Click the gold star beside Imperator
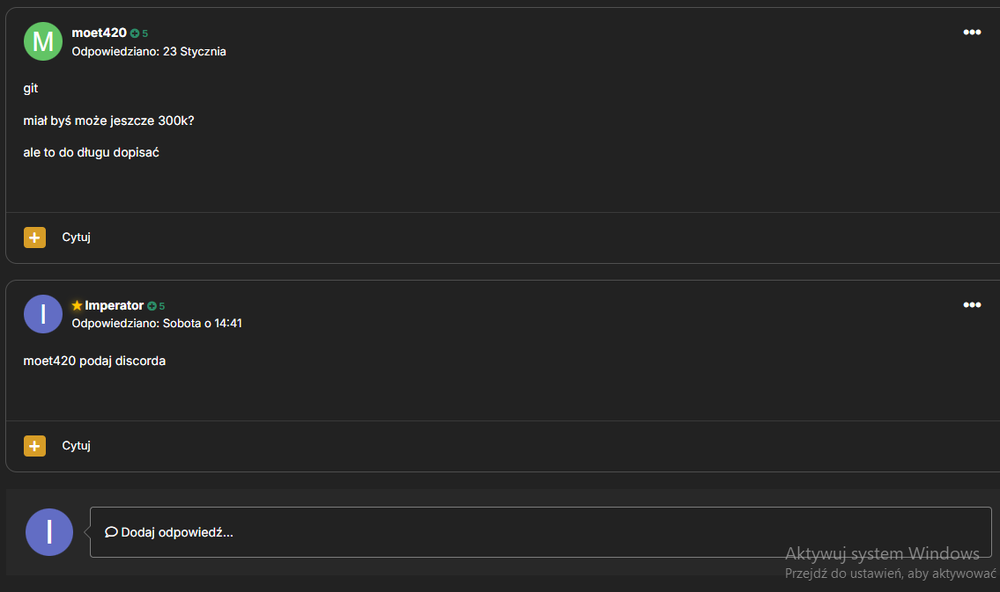Viewport: 1000px width, 592px height. [x=77, y=306]
